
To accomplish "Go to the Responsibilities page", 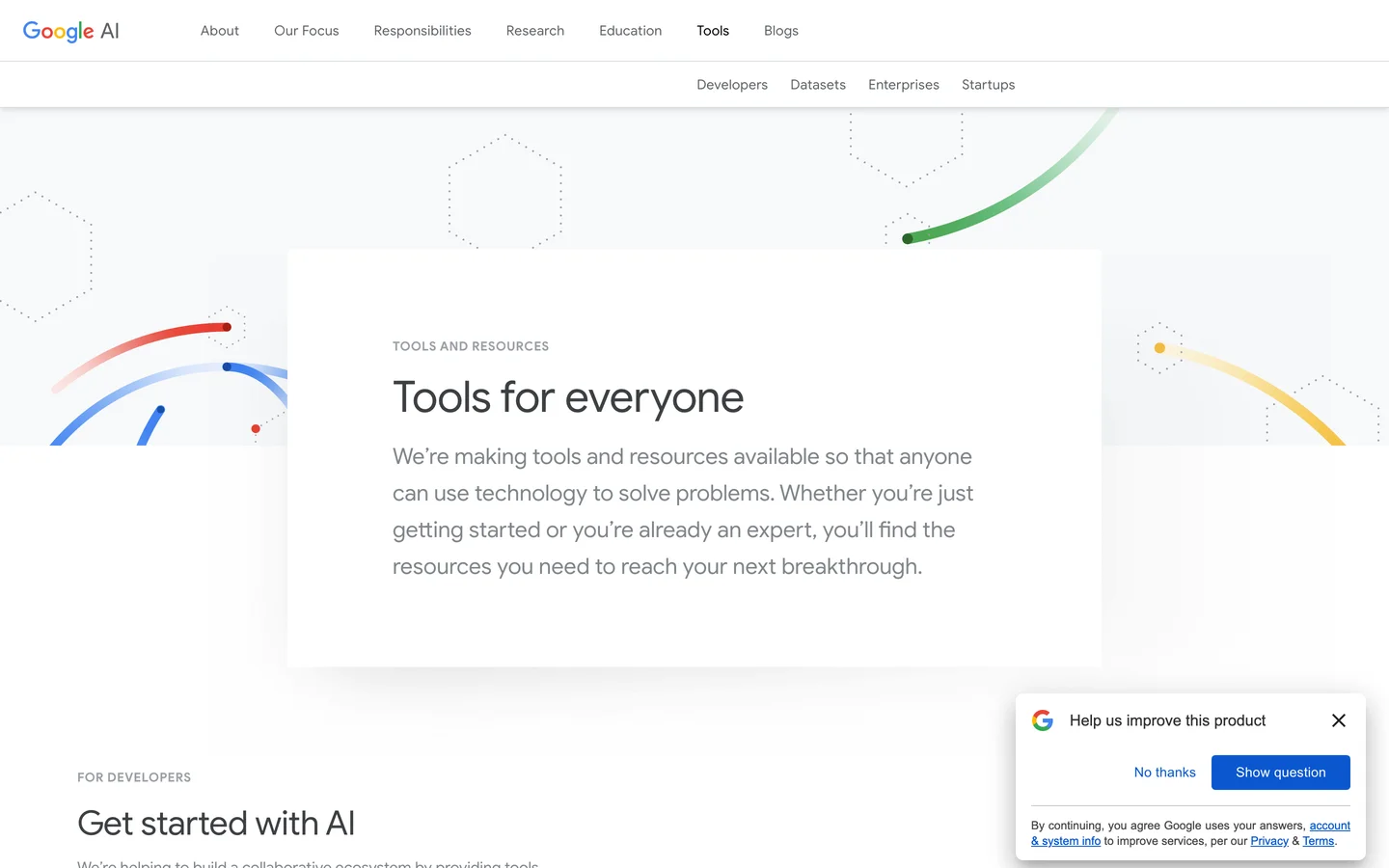I will [x=422, y=31].
